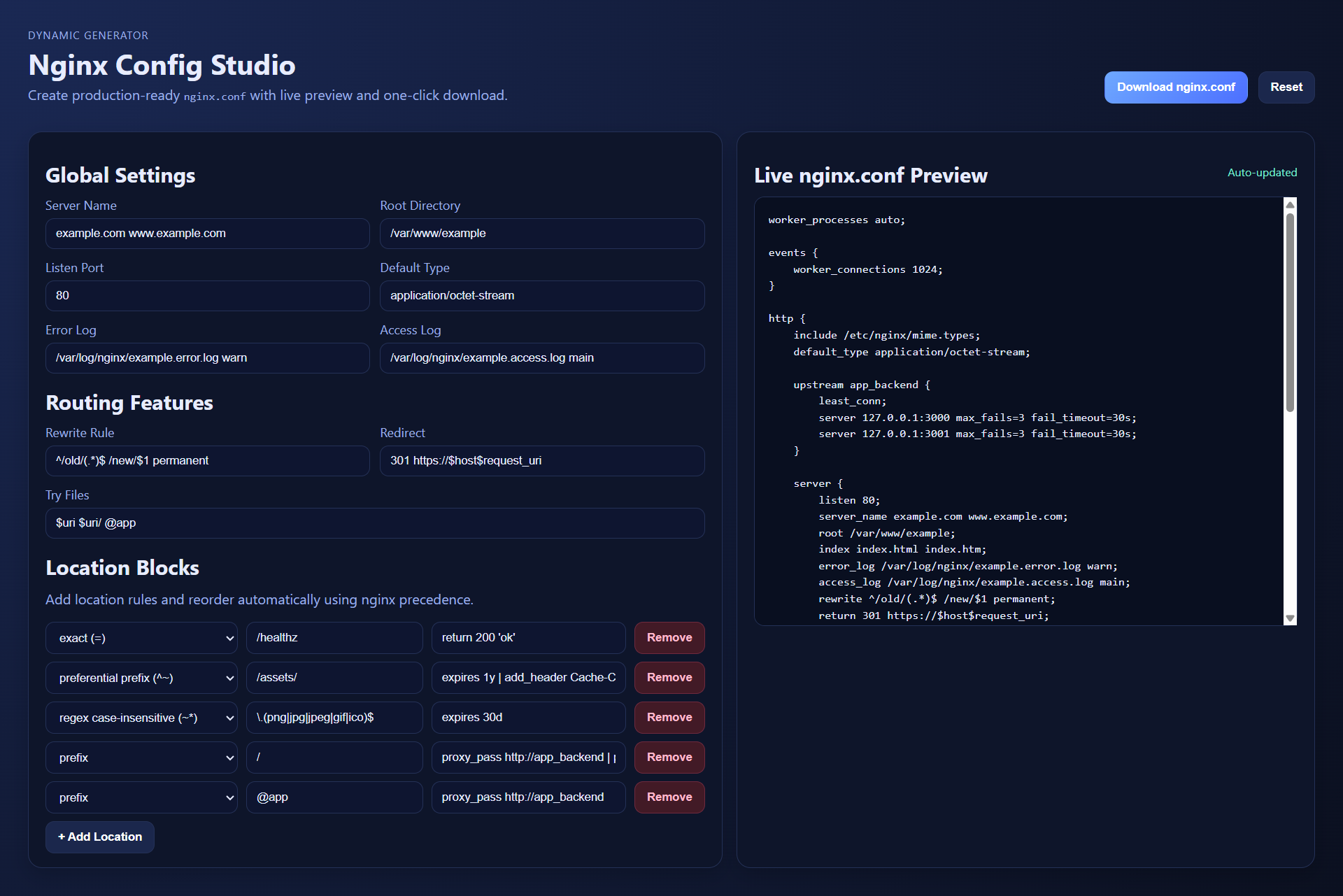Click the Location Blocks heading
Screen dimensions: 1343x896
tap(122, 568)
